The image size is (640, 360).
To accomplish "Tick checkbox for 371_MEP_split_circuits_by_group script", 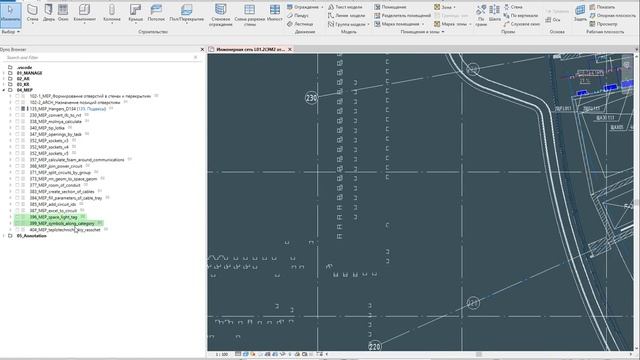I will coord(18,173).
